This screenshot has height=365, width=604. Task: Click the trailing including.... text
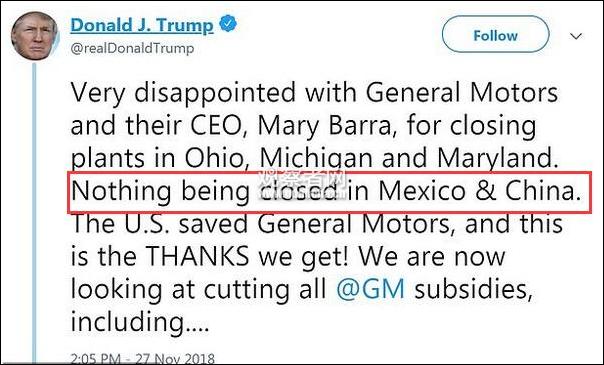coord(140,322)
